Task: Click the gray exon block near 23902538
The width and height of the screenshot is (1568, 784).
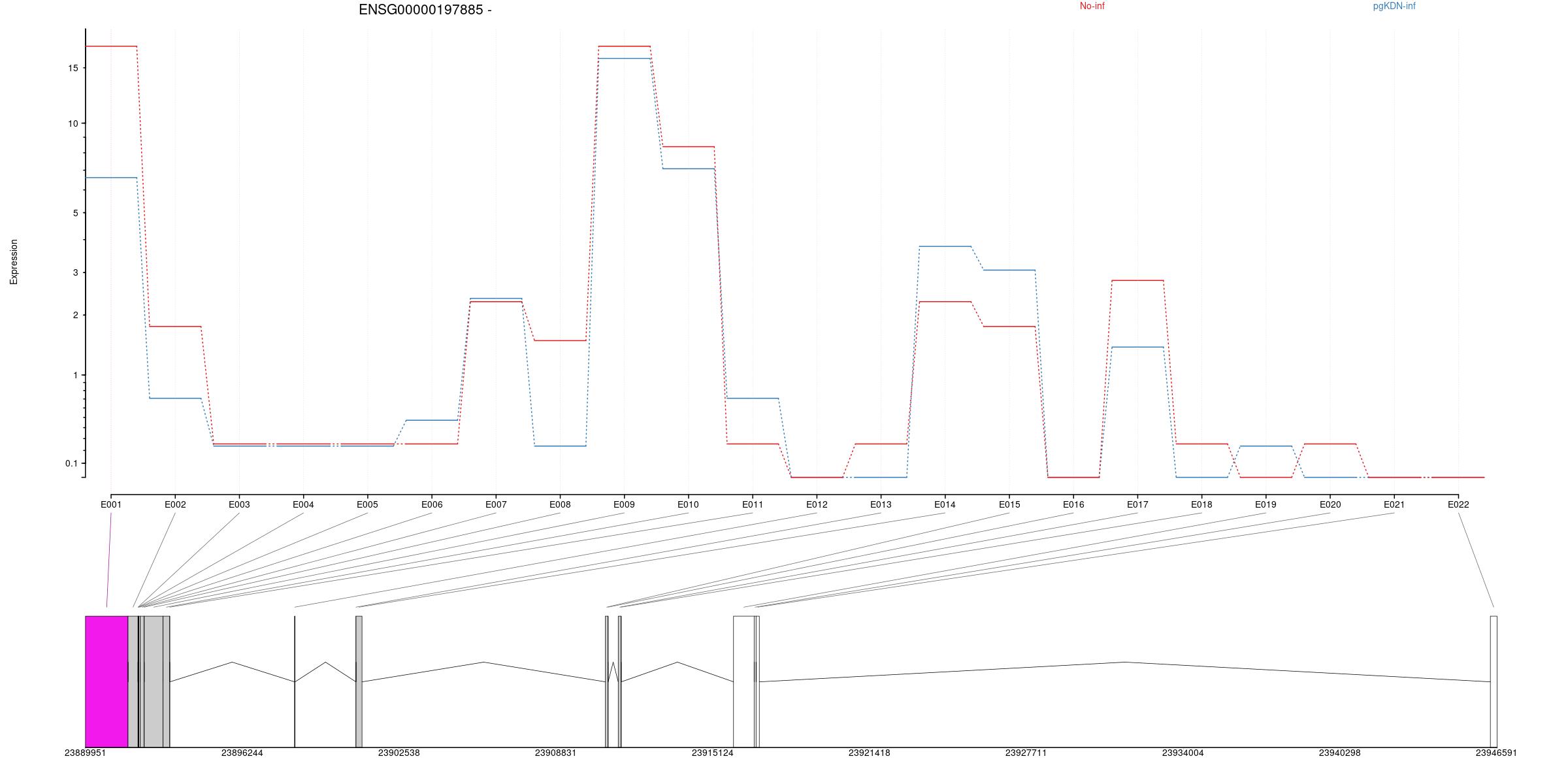Action: [359, 681]
